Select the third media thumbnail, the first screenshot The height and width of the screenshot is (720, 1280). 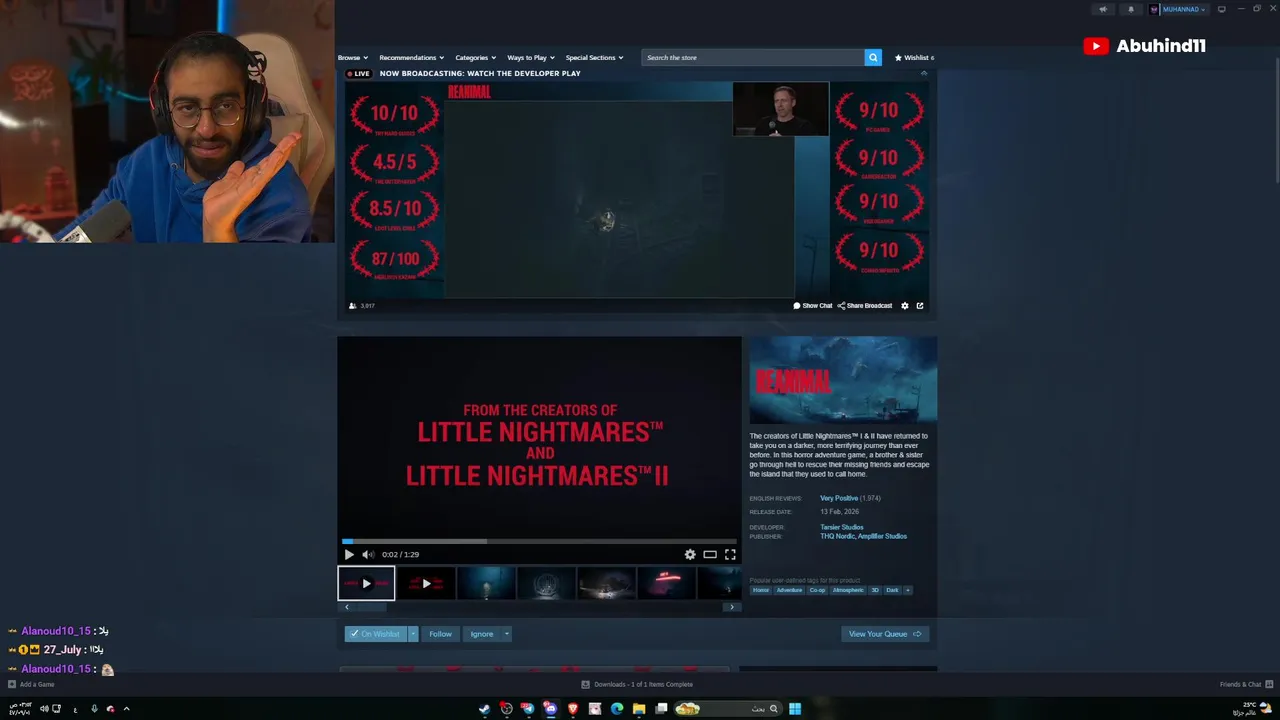tap(486, 583)
